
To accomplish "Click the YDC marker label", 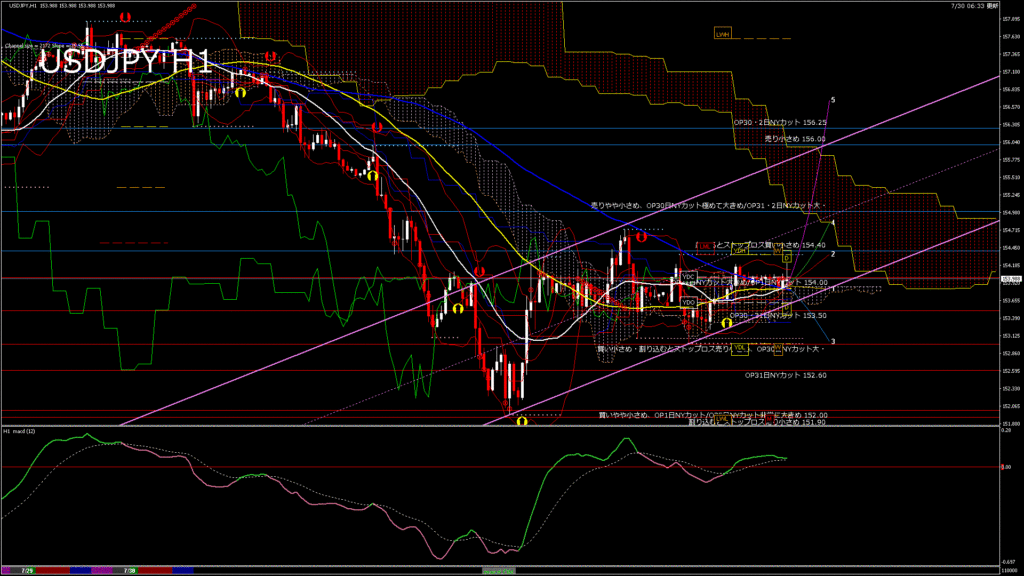I will click(689, 276).
